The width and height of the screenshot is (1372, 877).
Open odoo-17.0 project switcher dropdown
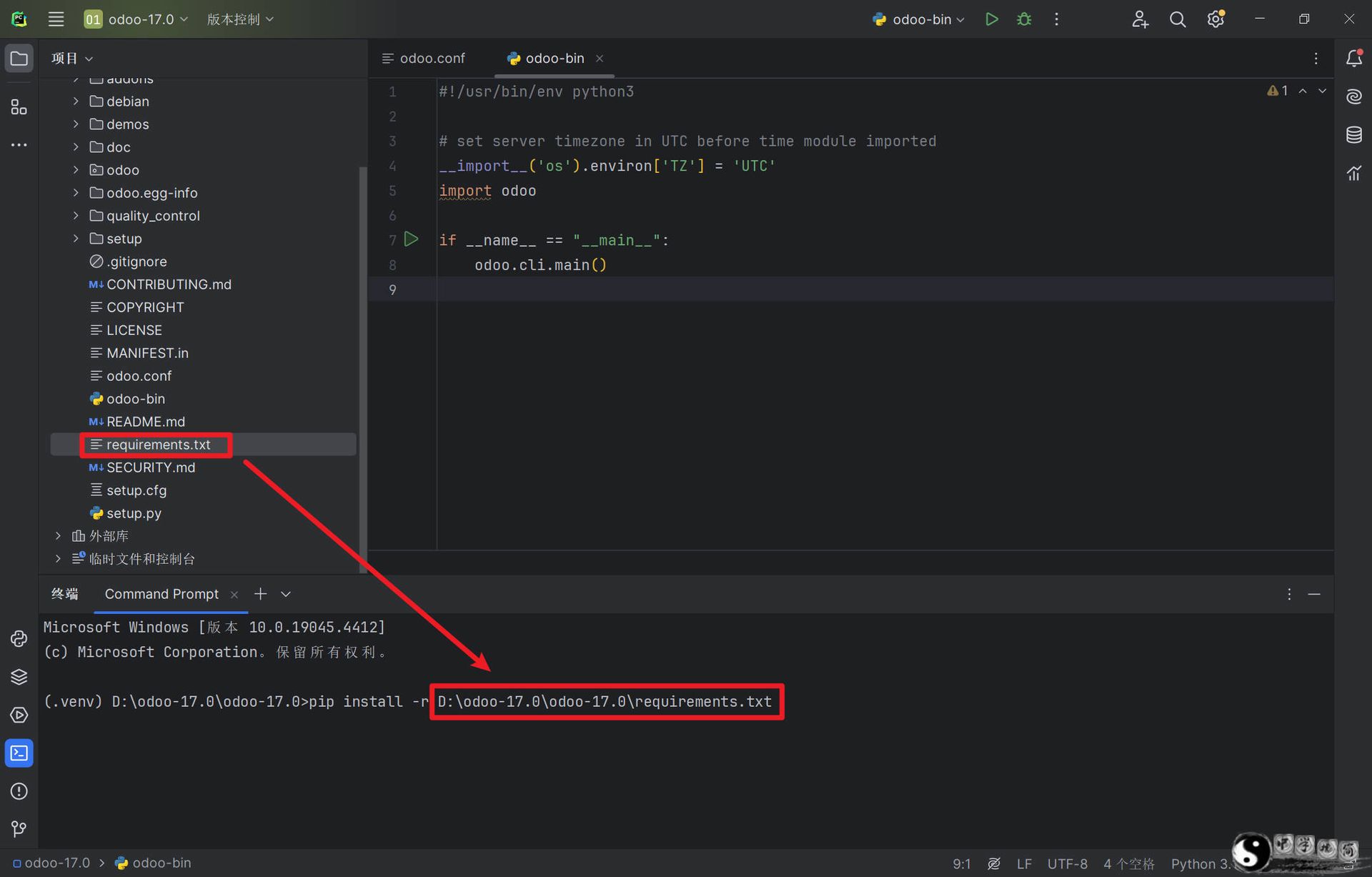click(x=136, y=19)
